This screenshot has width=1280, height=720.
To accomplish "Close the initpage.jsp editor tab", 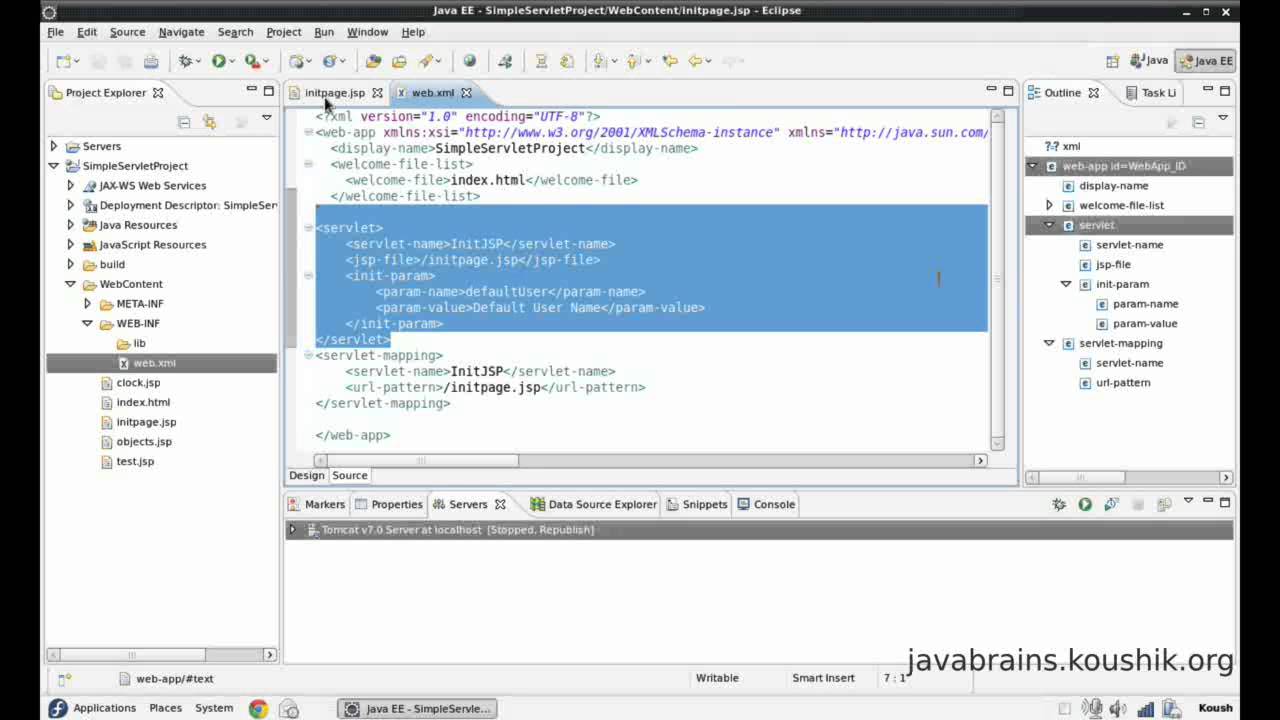I will (x=377, y=93).
